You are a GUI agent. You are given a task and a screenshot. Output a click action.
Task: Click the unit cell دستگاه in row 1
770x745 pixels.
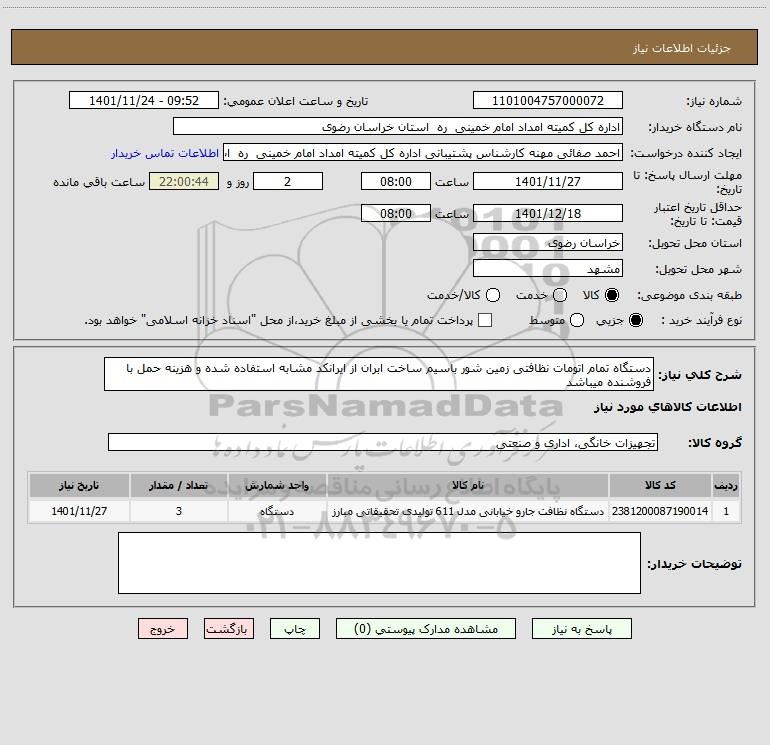(x=277, y=511)
